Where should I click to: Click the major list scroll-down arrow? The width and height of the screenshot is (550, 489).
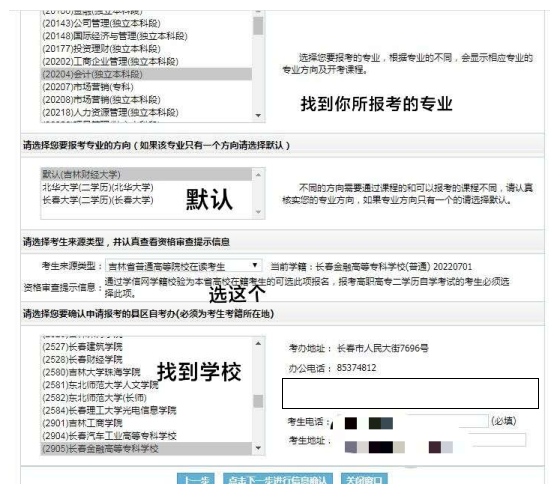[258, 115]
